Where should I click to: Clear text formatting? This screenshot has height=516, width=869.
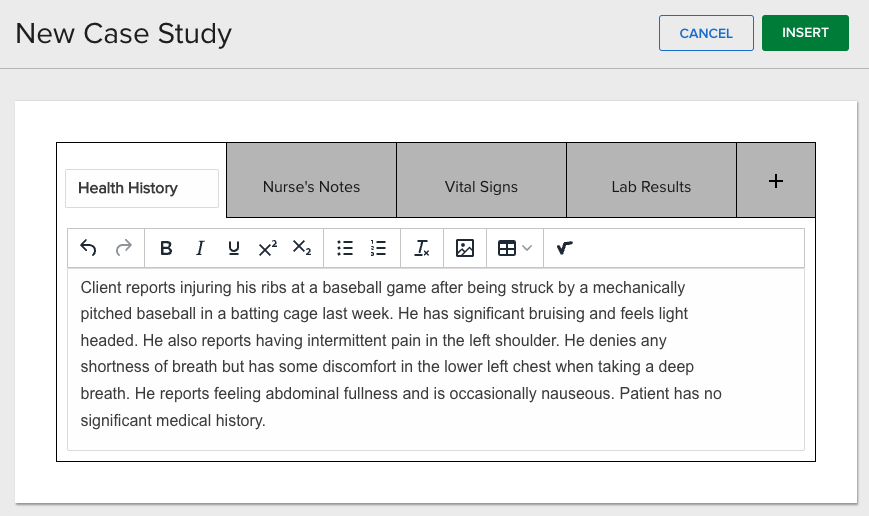click(422, 248)
